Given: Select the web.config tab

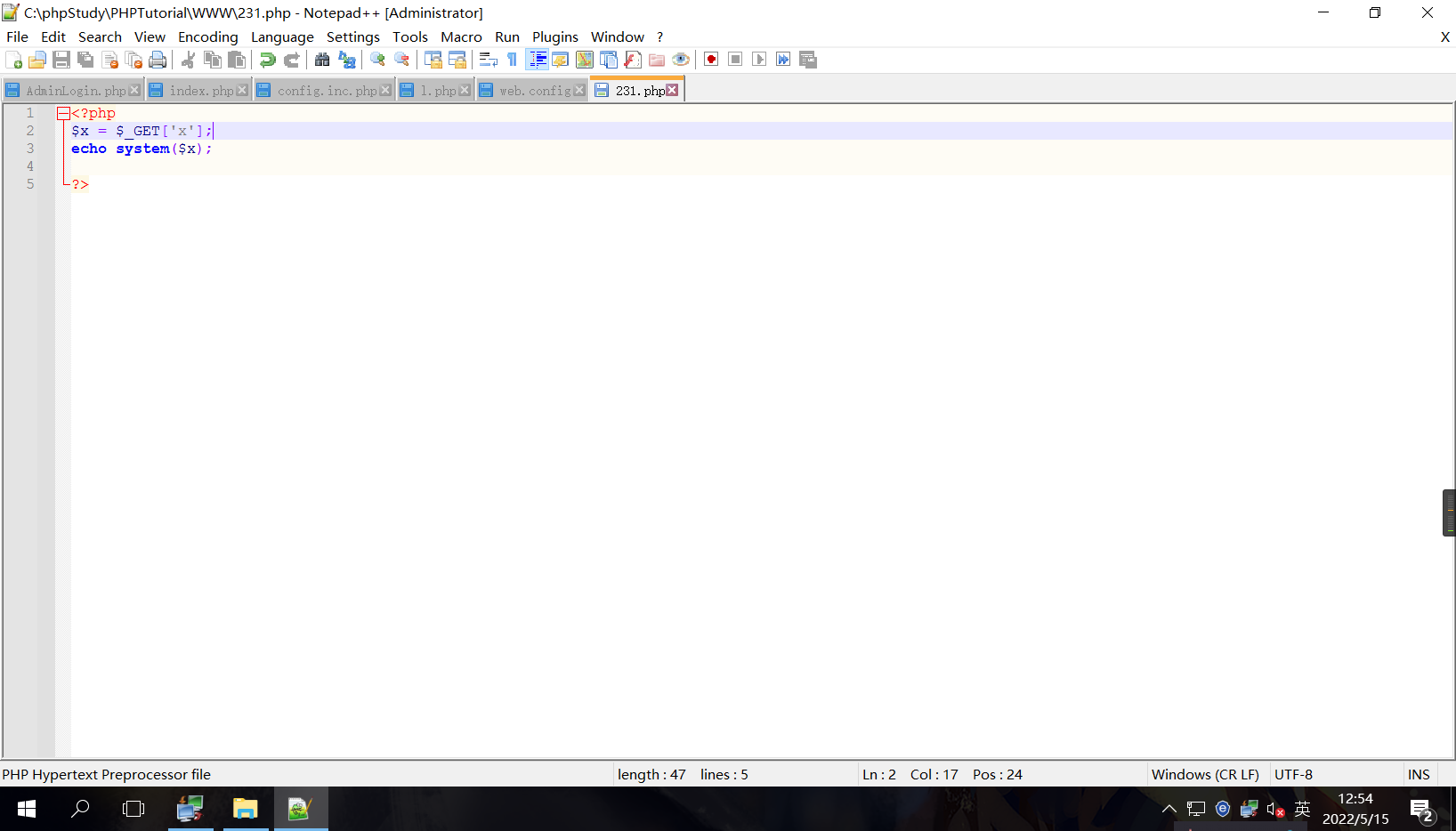Looking at the screenshot, I should click(x=531, y=89).
